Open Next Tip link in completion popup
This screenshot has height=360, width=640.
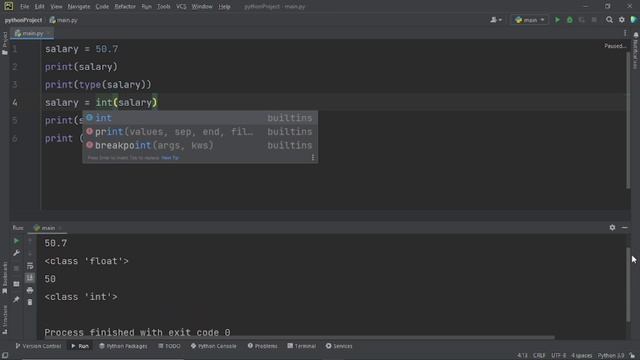click(170, 158)
